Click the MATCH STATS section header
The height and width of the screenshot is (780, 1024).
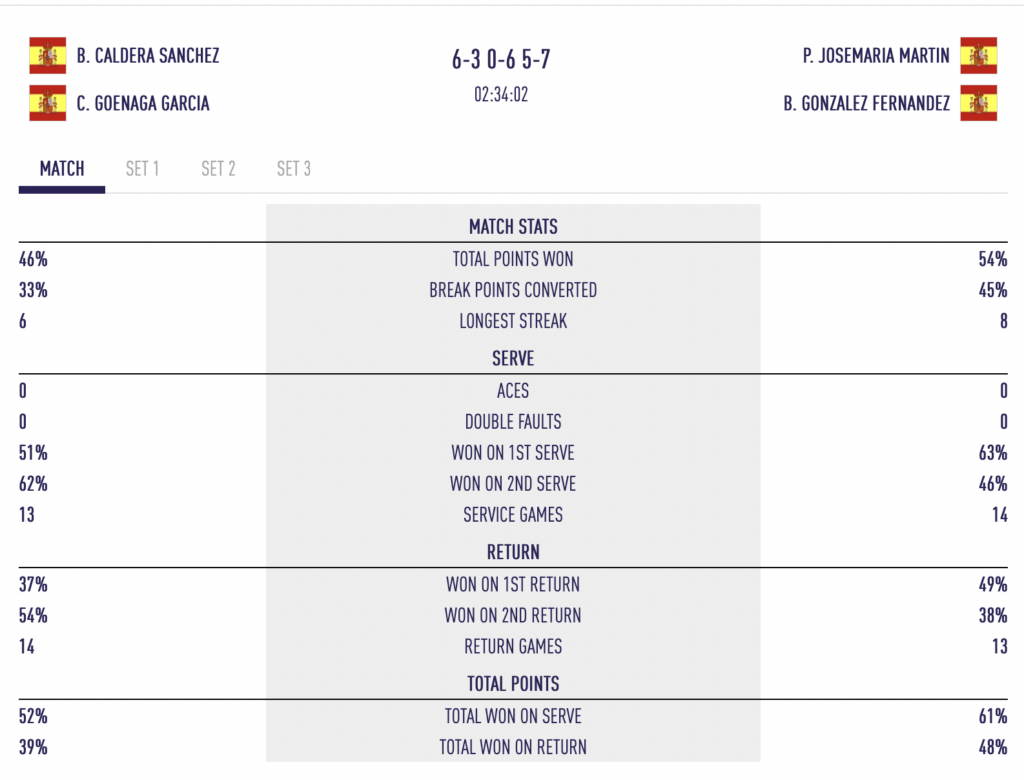pos(513,227)
